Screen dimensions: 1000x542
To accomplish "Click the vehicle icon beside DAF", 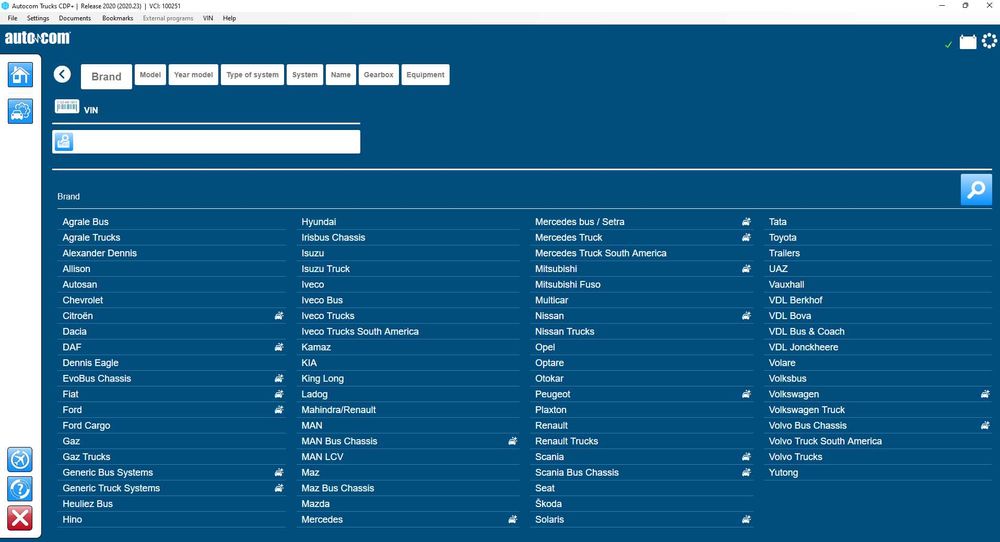I will [279, 347].
